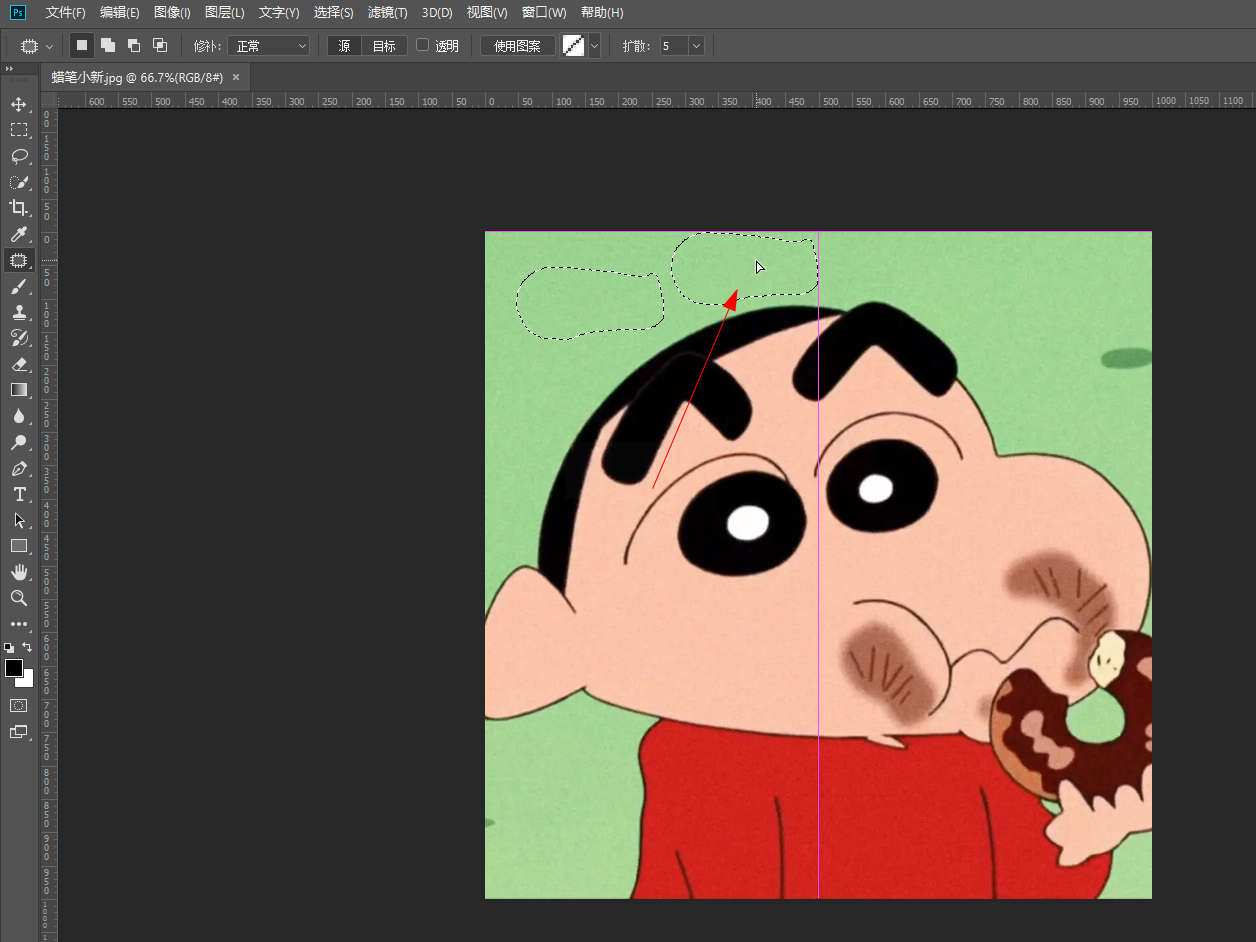Screen dimensions: 1256x942
Task: Expand the 扩散 value dropdown arrow
Action: click(696, 46)
